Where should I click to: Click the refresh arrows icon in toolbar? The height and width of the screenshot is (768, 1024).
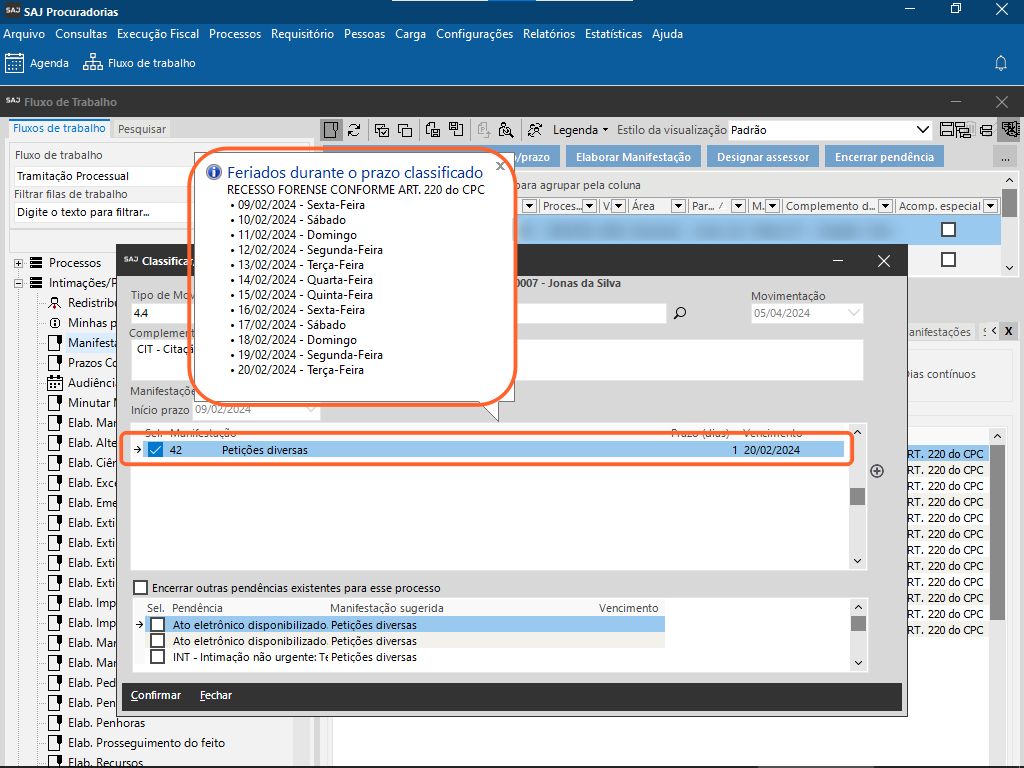(354, 130)
